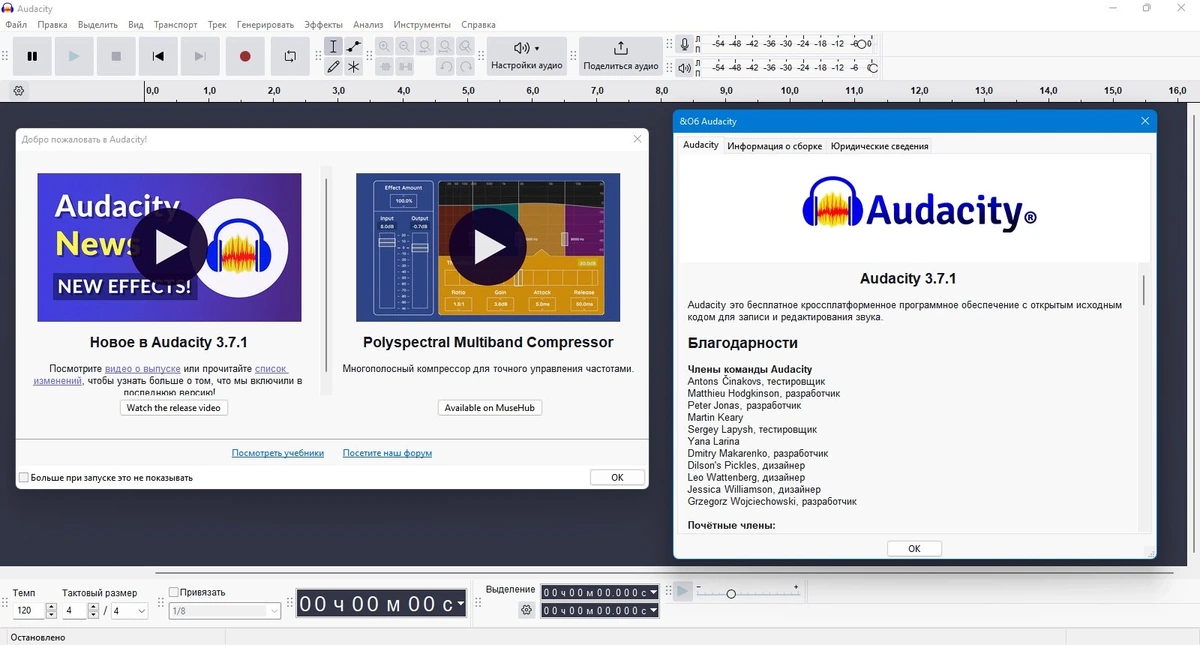Select the Multi-tool asterisk icon
Image resolution: width=1200 pixels, height=645 pixels.
pos(354,67)
